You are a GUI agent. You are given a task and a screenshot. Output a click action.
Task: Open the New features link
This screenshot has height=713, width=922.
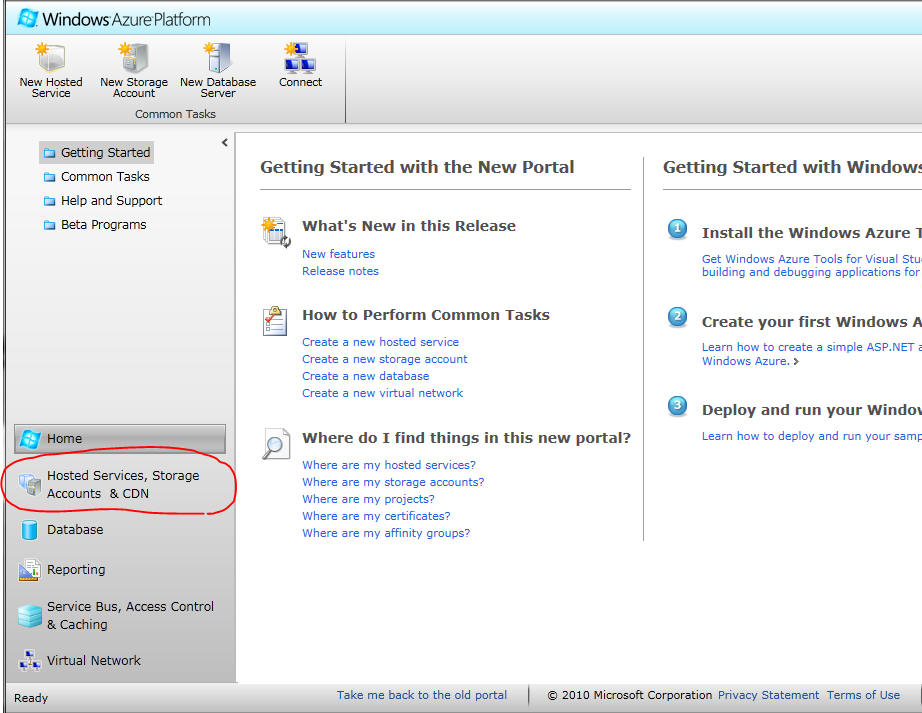coord(338,254)
